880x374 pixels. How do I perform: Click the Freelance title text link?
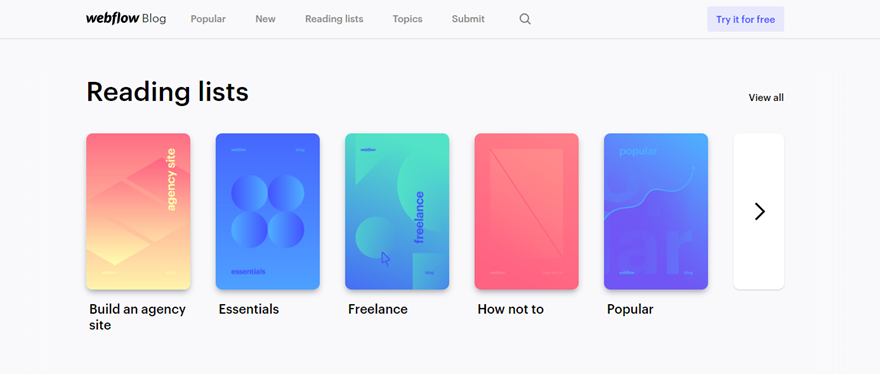378,309
